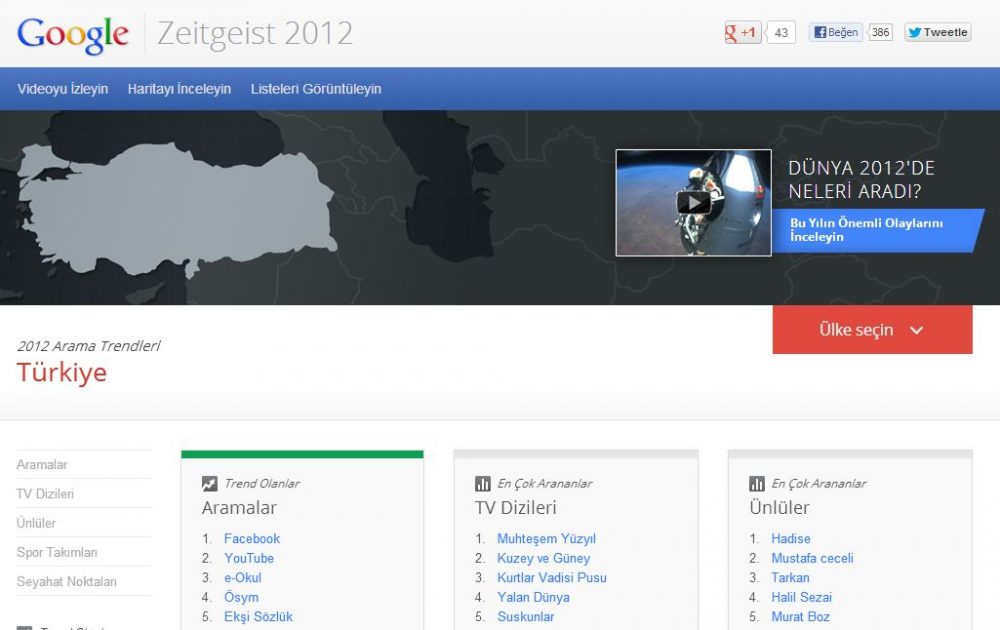
Task: Click the bar chart icon above TV Dizileri
Action: [482, 482]
